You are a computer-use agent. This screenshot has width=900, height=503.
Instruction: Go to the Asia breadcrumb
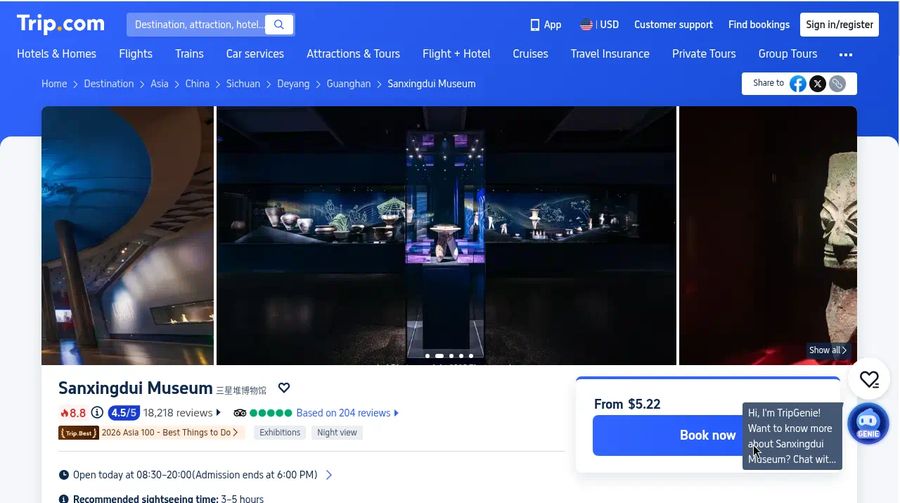(160, 84)
